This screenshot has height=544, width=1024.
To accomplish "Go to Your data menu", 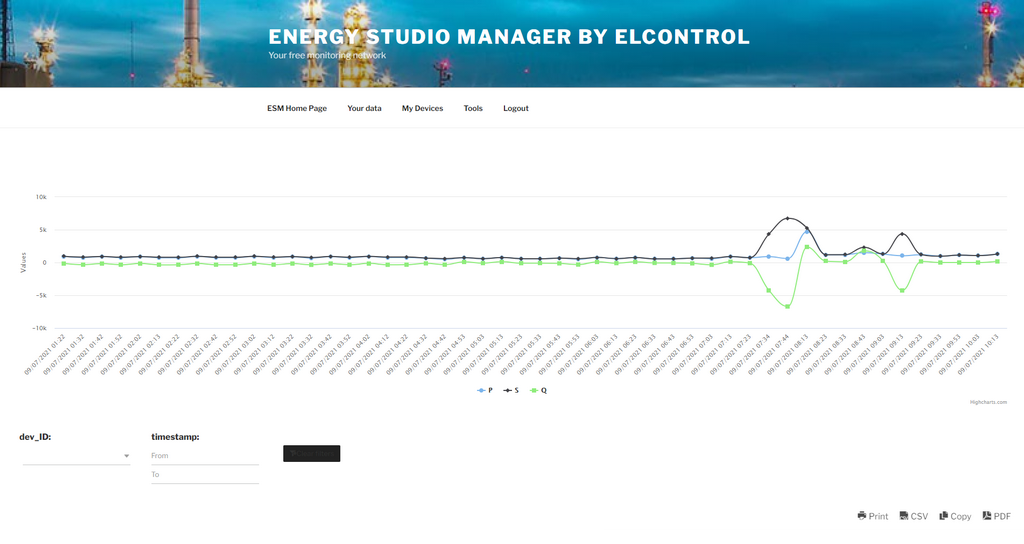I will coord(364,108).
